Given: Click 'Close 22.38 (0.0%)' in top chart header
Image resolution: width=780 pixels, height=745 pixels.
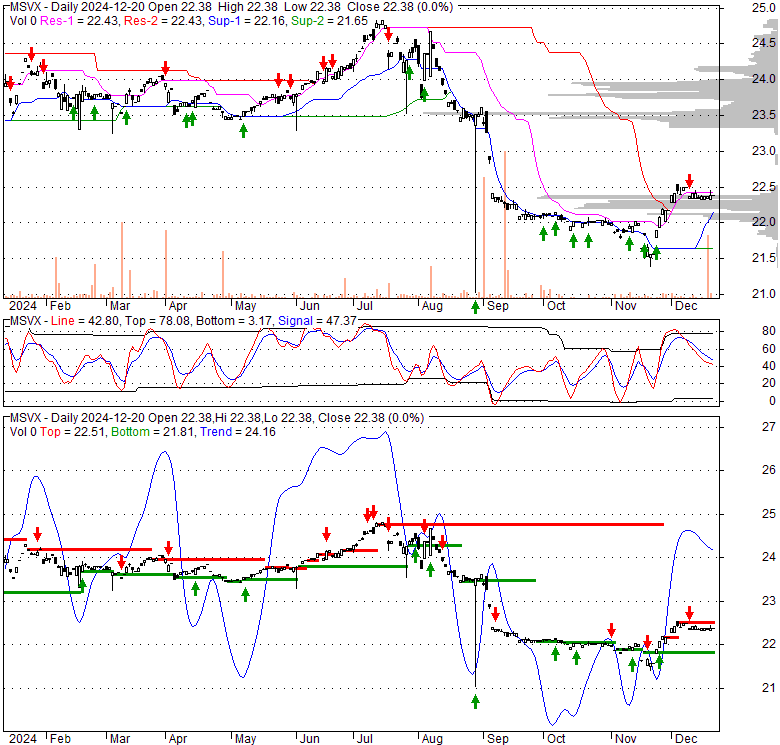Looking at the screenshot, I should click(x=400, y=7).
